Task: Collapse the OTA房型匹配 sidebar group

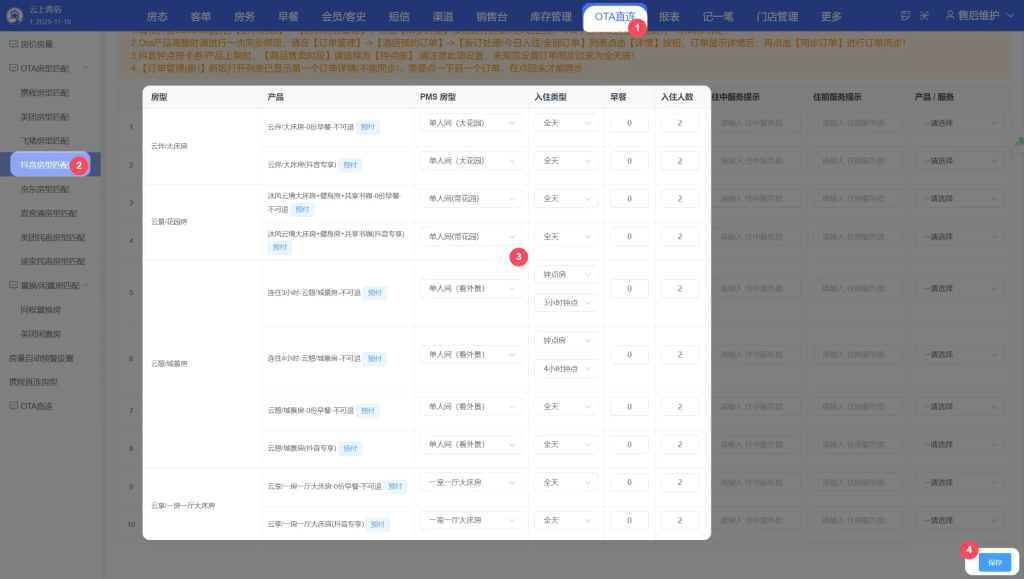Action: [x=85, y=68]
